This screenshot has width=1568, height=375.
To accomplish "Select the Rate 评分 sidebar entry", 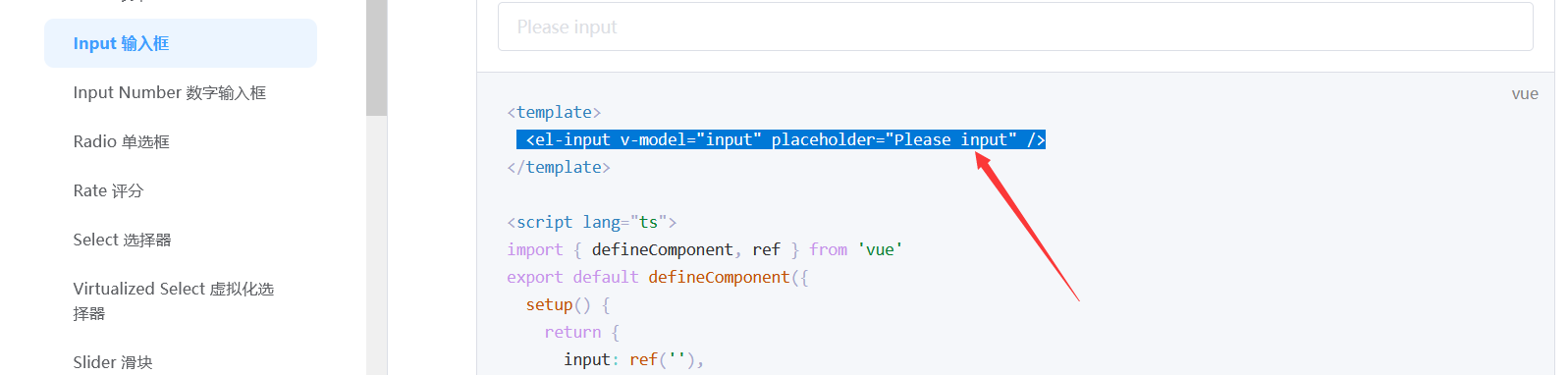I will click(108, 190).
